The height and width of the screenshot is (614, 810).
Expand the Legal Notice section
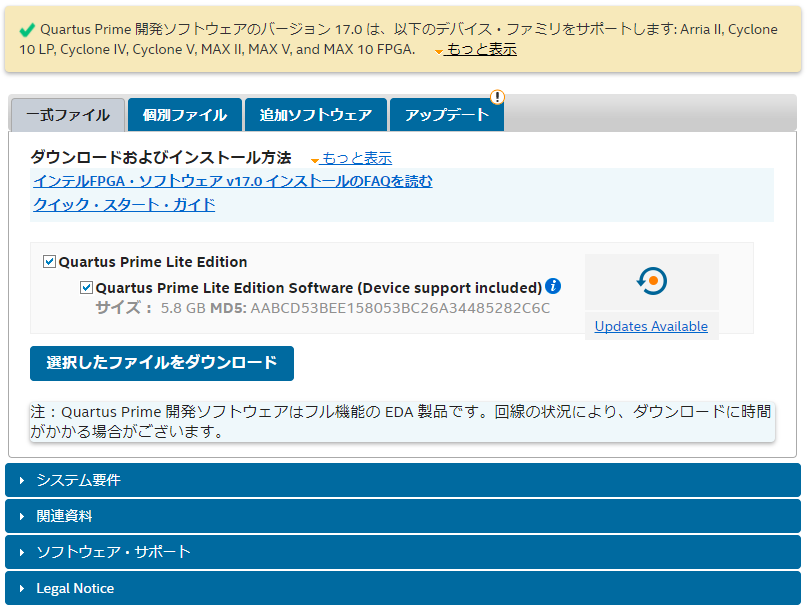(403, 588)
